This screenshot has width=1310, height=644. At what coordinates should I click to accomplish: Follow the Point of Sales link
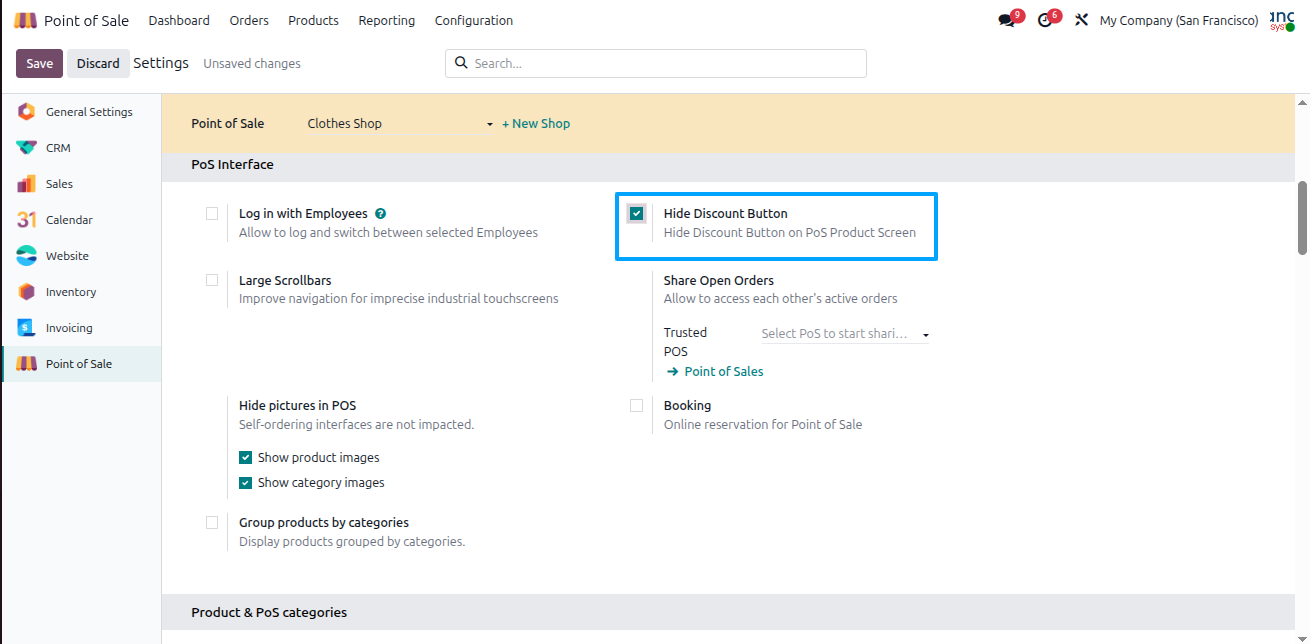click(x=724, y=371)
